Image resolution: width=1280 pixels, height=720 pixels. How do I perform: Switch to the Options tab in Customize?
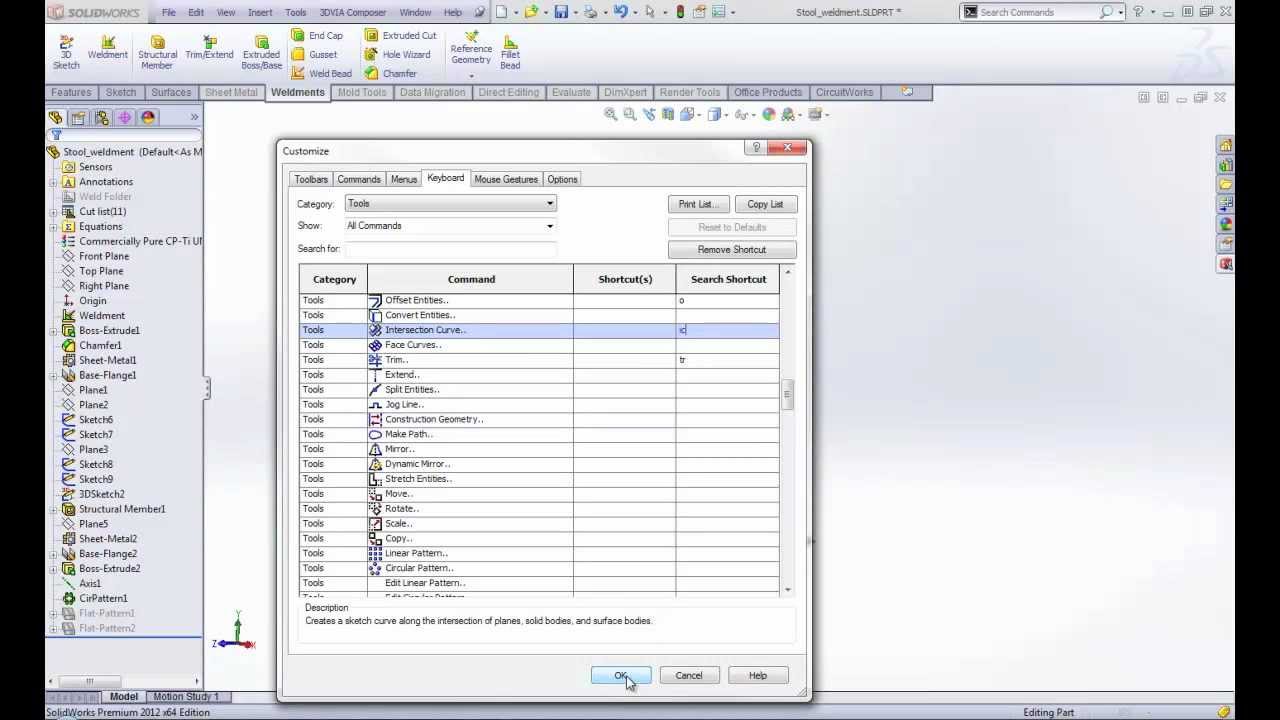(x=562, y=179)
